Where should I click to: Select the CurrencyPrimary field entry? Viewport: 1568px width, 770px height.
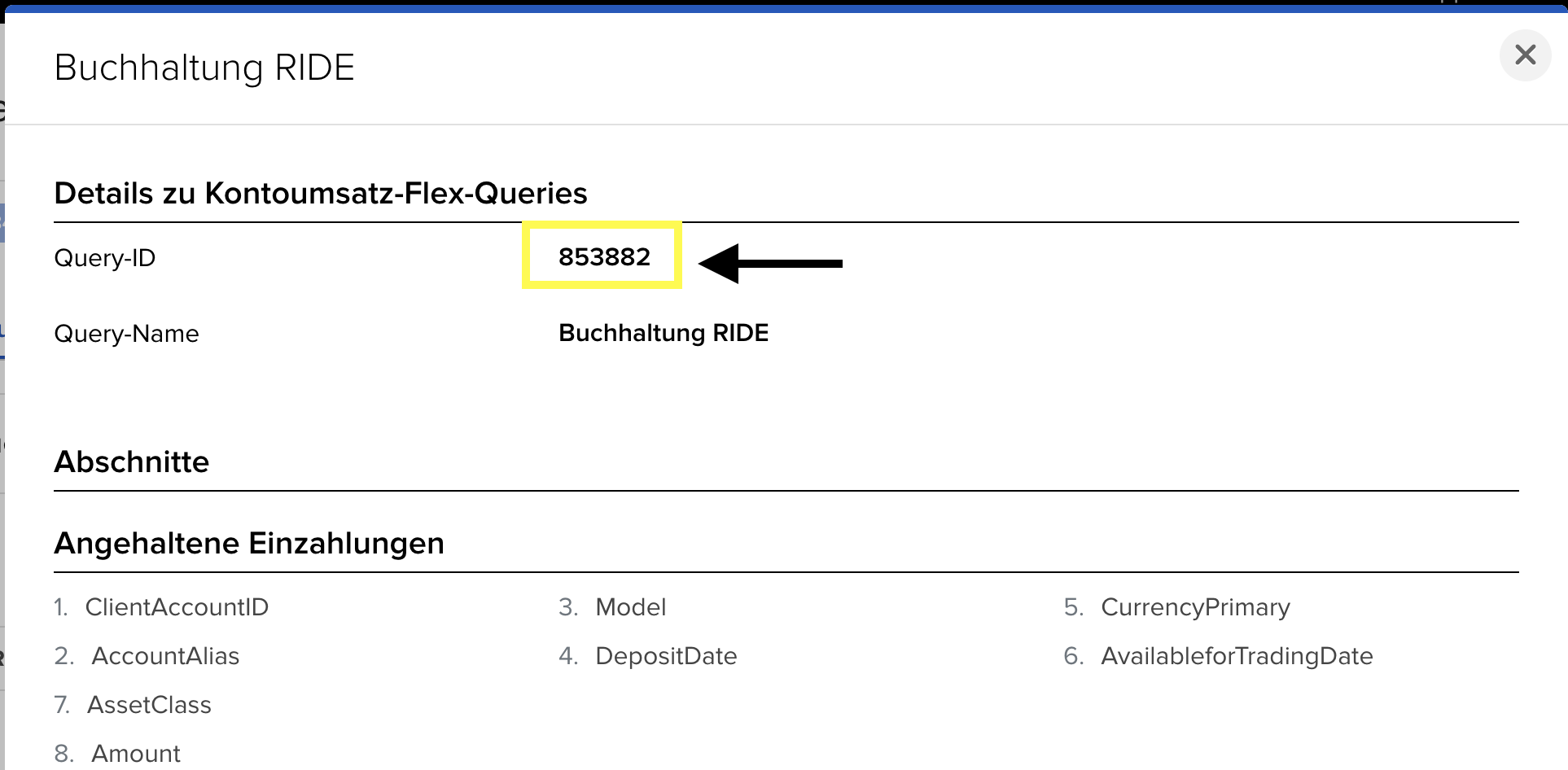pyautogui.click(x=1195, y=607)
